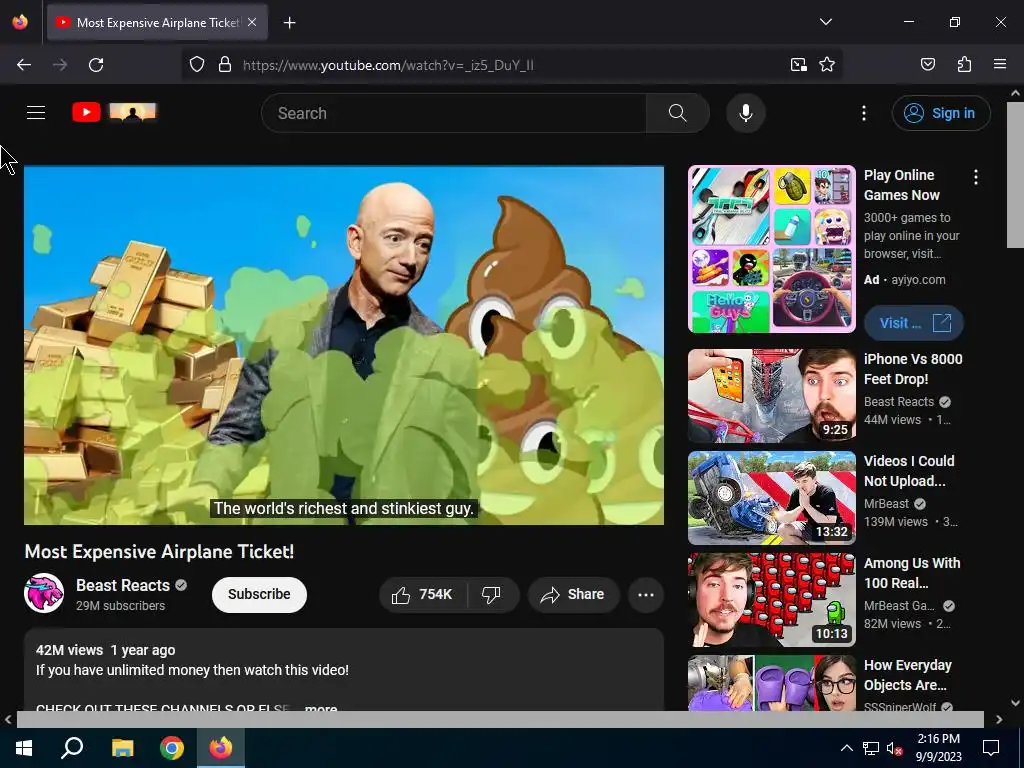Screen dimensions: 1024x768
Task: Open Windows search on the taskbar
Action: 72,748
